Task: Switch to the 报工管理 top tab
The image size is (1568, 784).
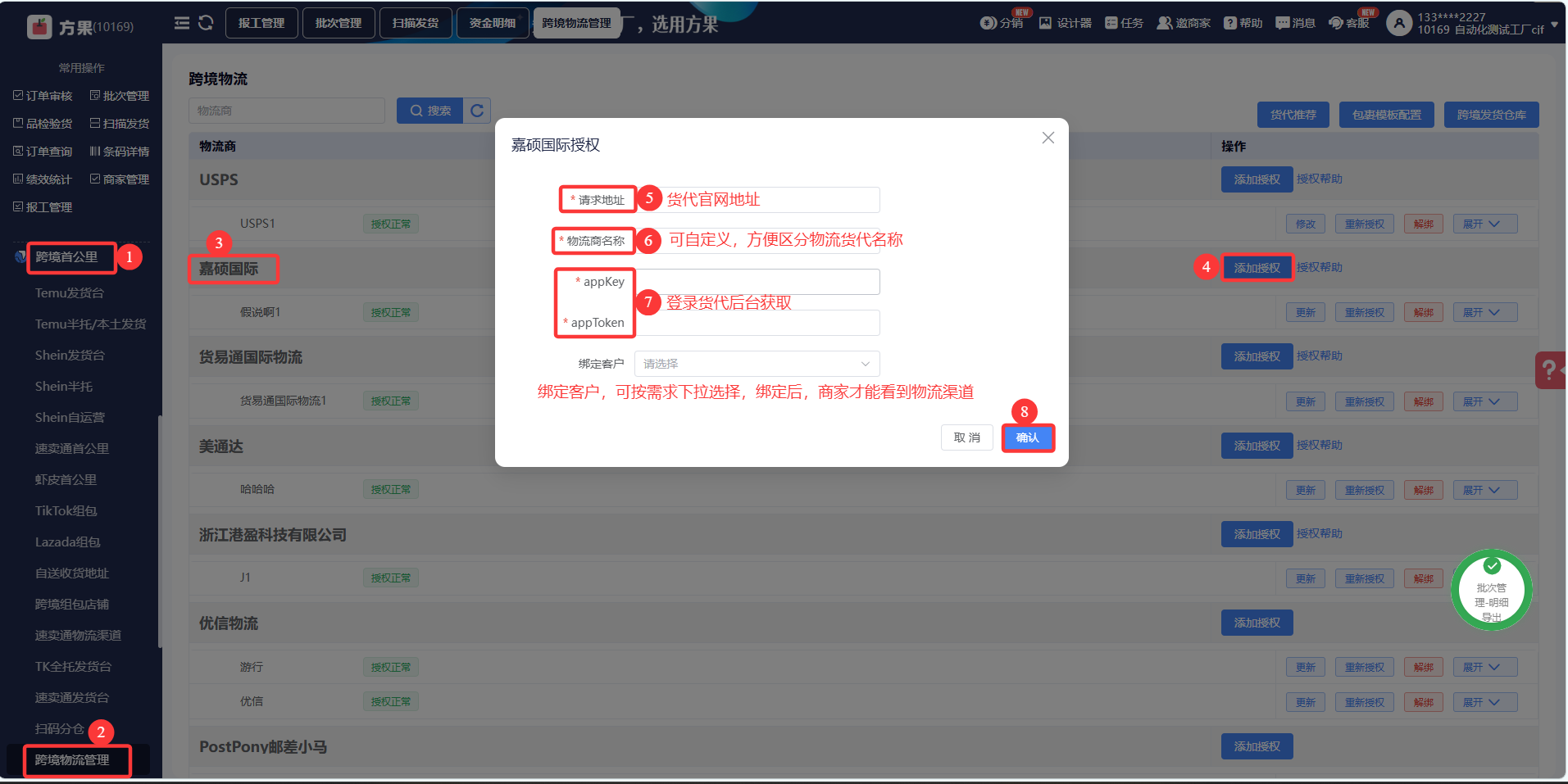Action: pyautogui.click(x=261, y=23)
